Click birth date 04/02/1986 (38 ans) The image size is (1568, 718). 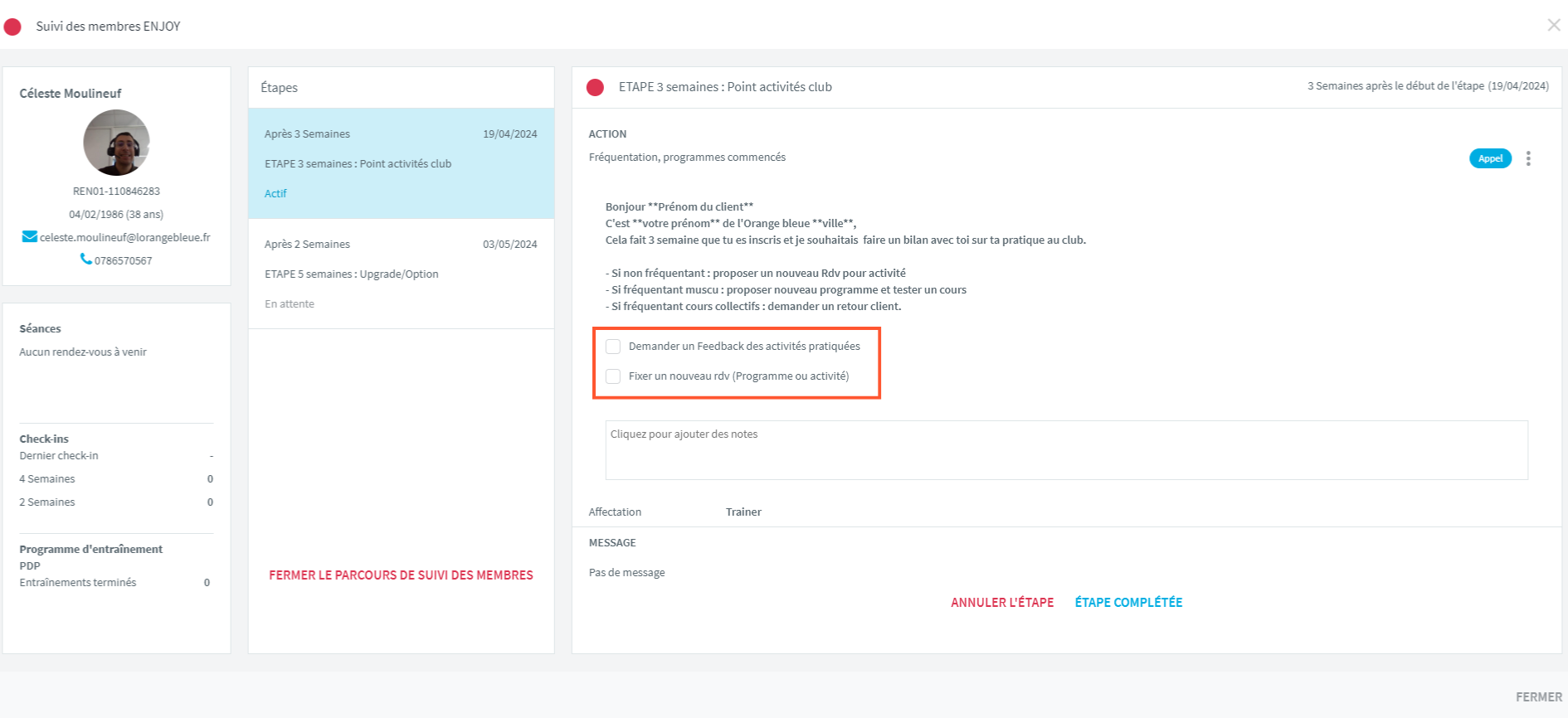(116, 214)
